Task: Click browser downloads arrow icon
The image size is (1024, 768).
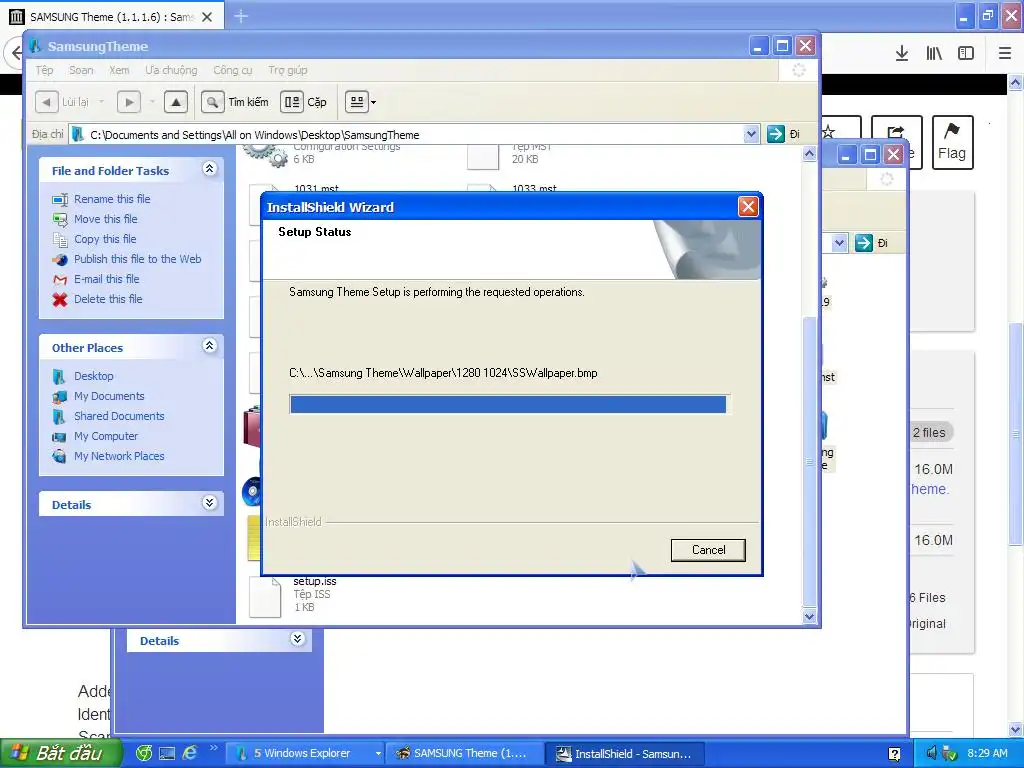Action: coord(902,53)
